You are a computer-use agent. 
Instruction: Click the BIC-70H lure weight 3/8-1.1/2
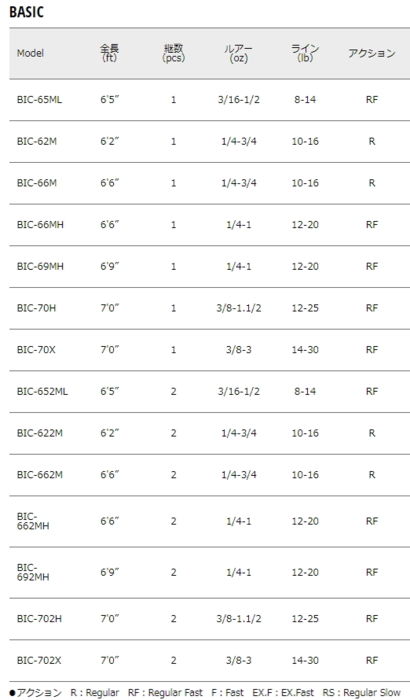[238, 308]
